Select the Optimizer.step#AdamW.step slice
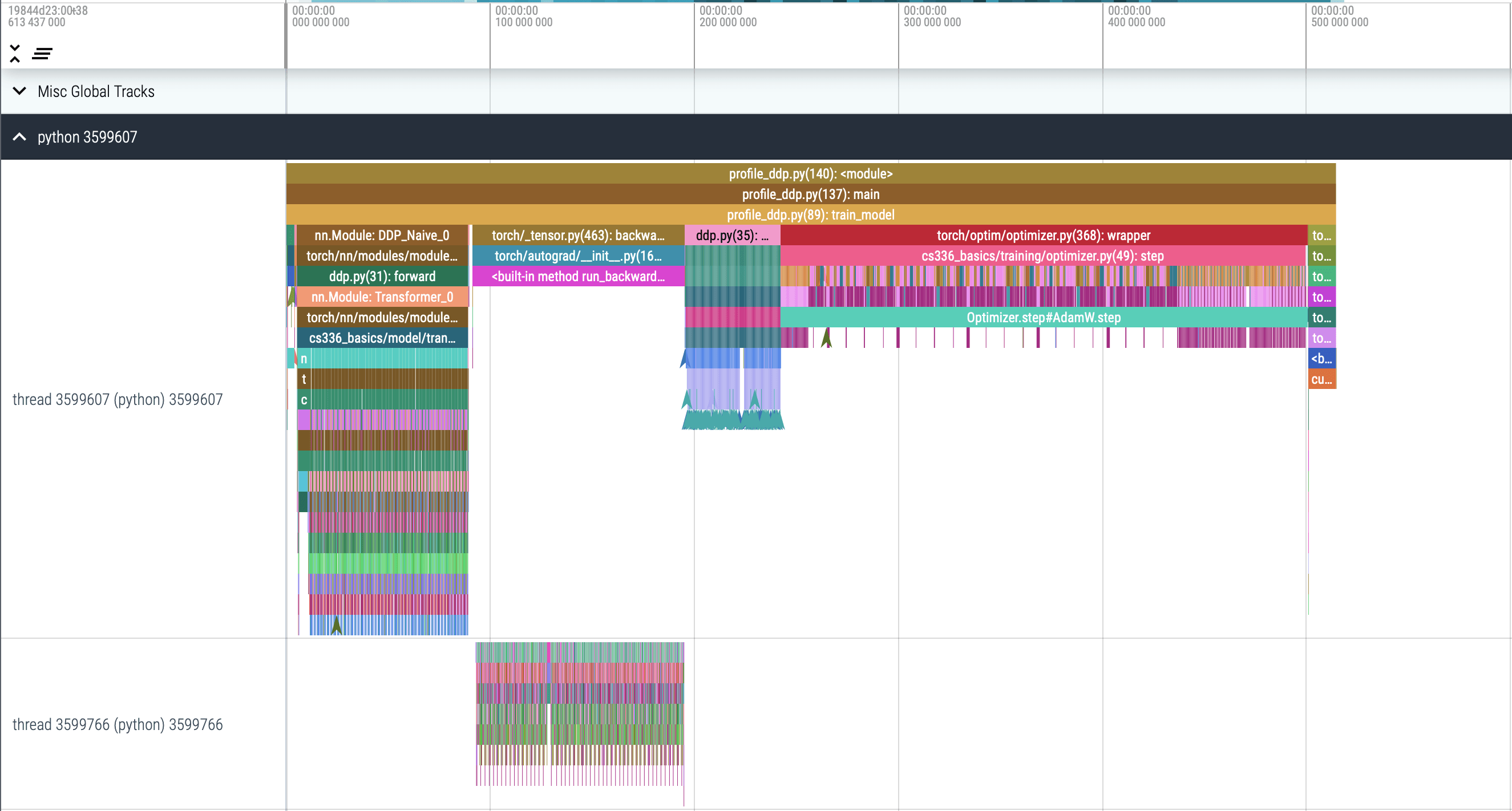The height and width of the screenshot is (811, 1512). tap(1044, 318)
